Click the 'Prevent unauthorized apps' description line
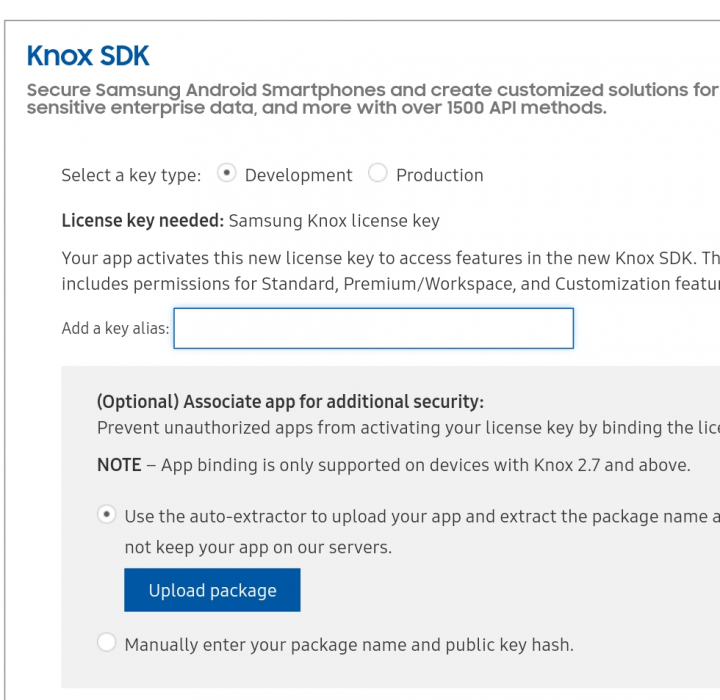This screenshot has height=700, width=720. coord(408,428)
